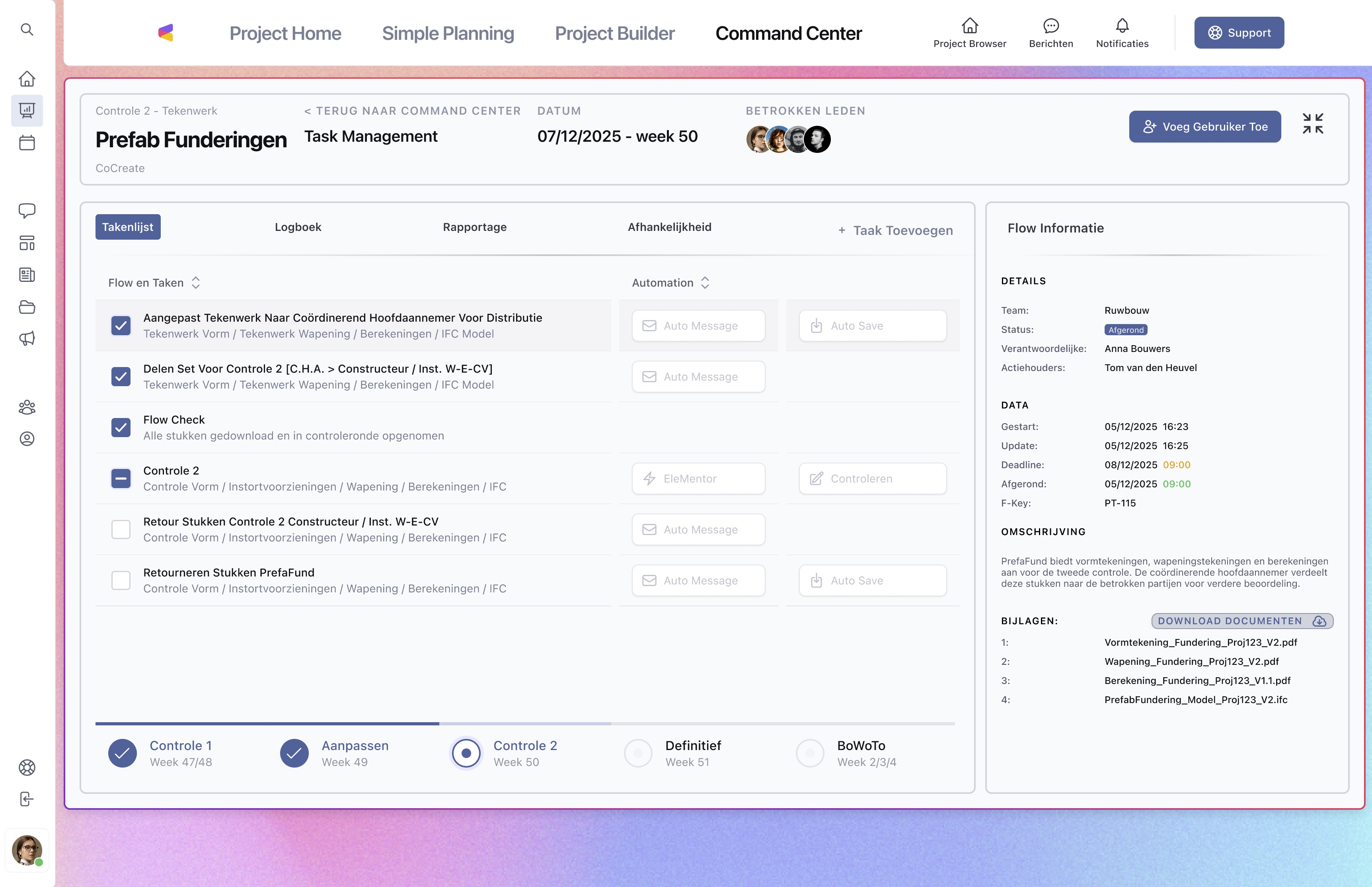This screenshot has height=887, width=1372.
Task: Sort by Flow en Taken column arrows
Action: pos(196,283)
